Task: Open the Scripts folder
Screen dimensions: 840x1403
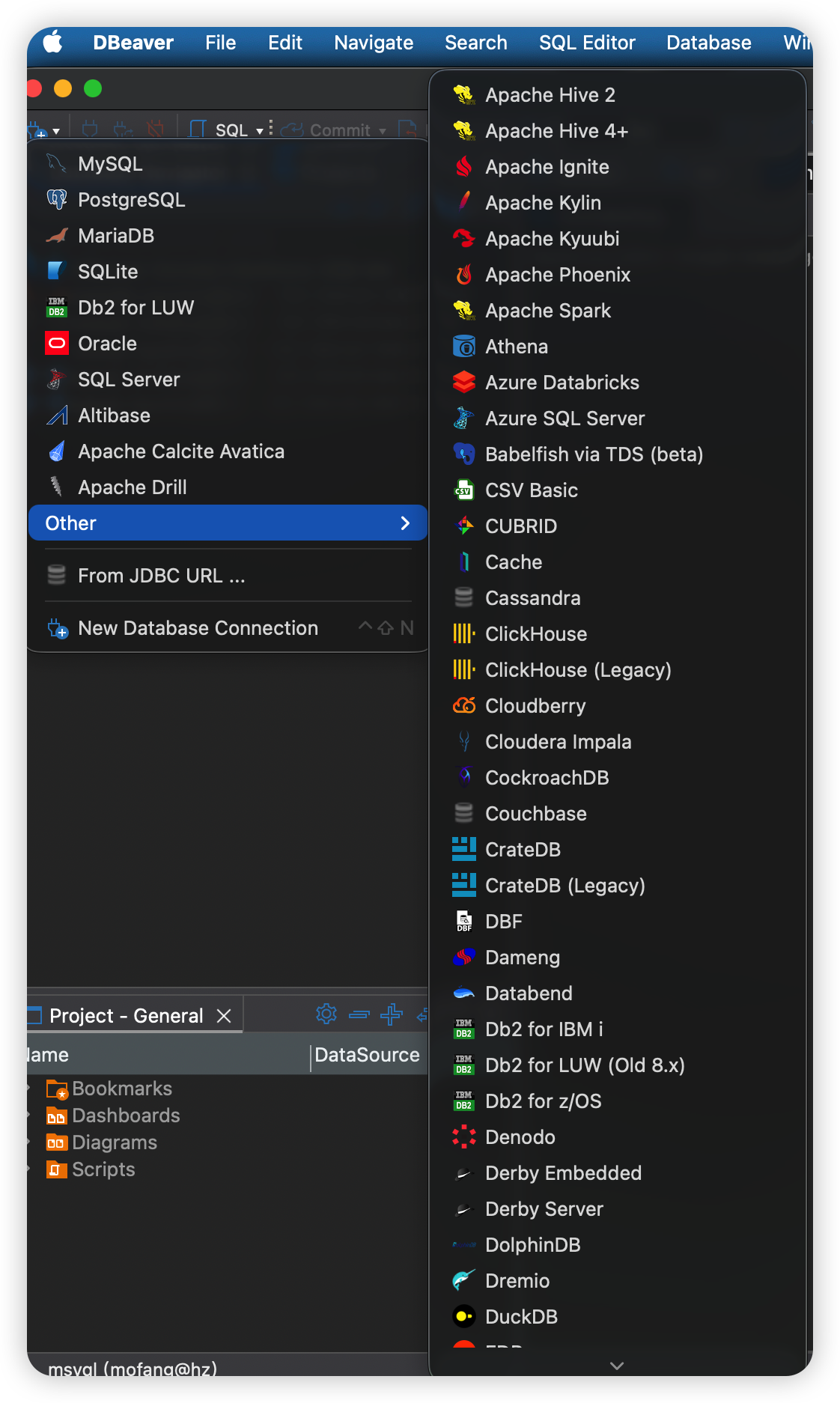Action: (91, 1169)
